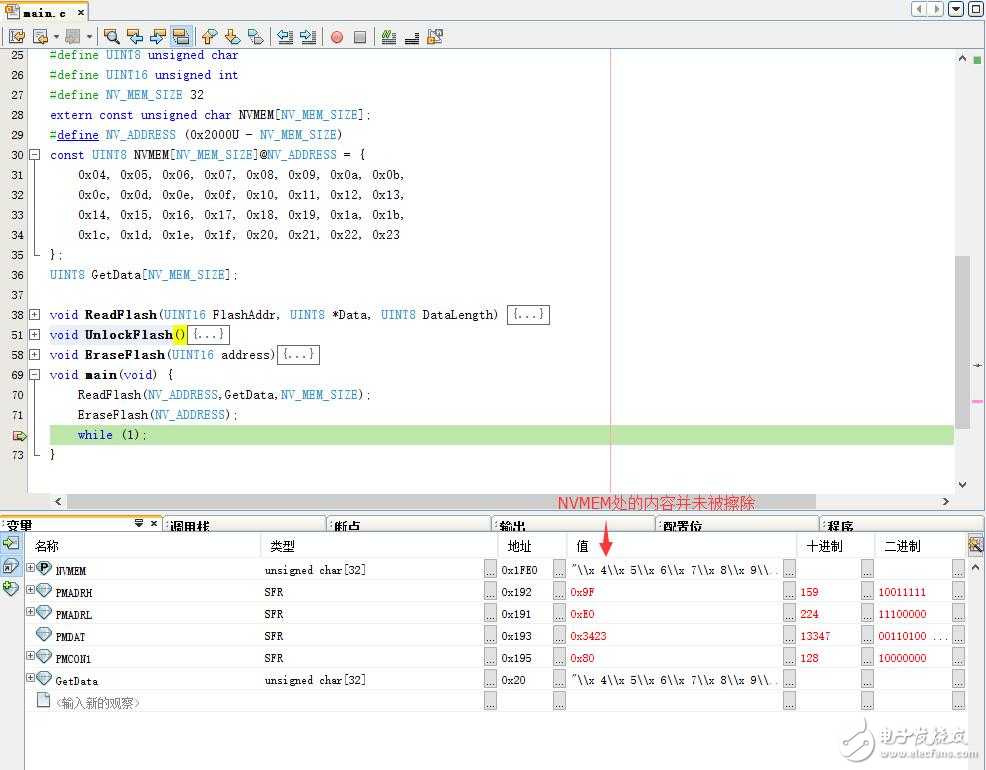This screenshot has width=986, height=770.
Task: Sort by the 名称 column header
Action: (143, 546)
